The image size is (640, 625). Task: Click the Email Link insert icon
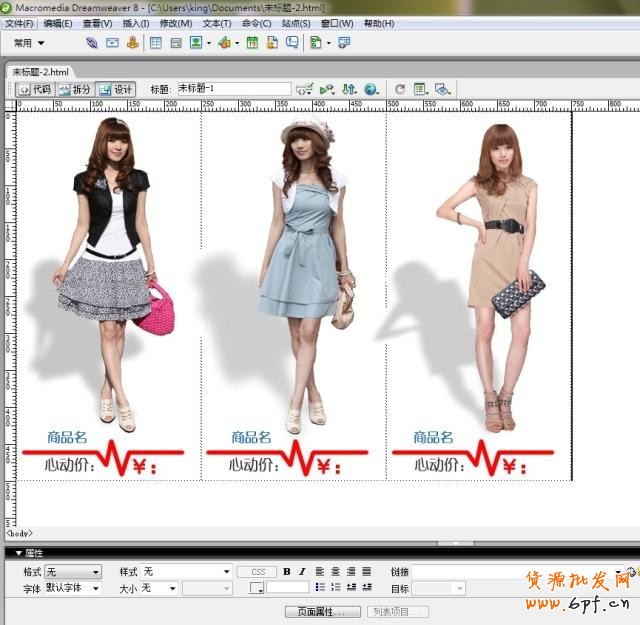point(112,43)
